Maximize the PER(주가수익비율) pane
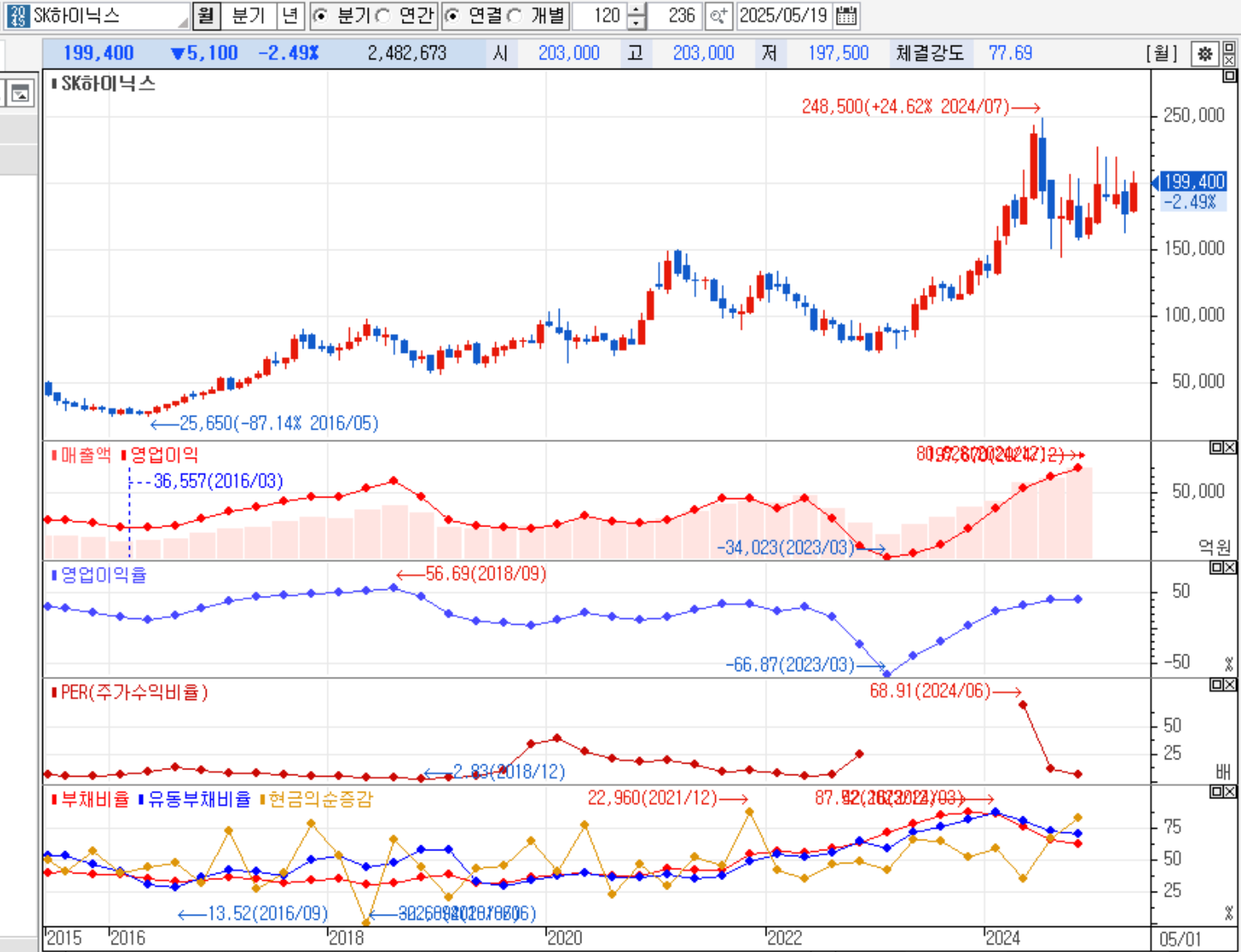This screenshot has height=952, width=1241. pos(1216,685)
